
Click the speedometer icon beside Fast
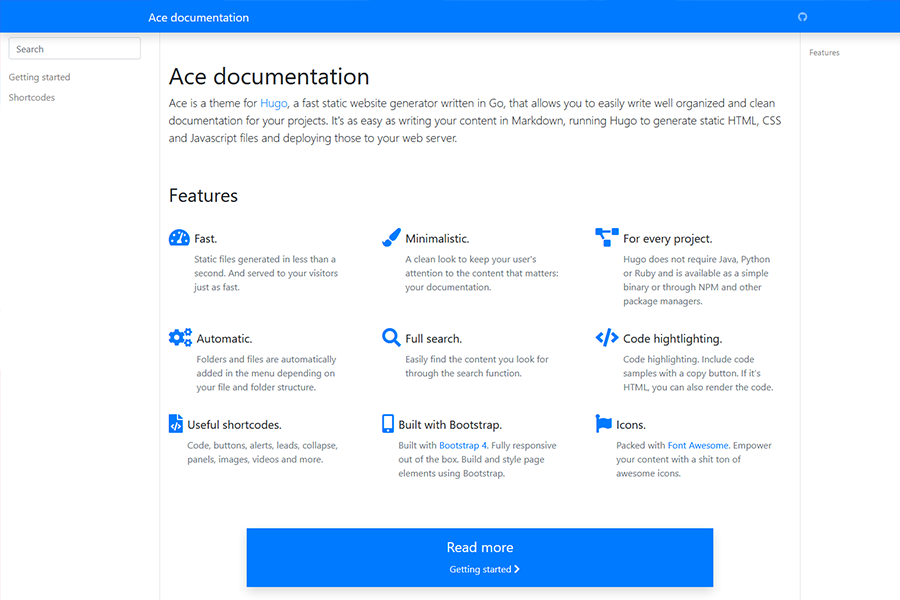pyautogui.click(x=179, y=238)
